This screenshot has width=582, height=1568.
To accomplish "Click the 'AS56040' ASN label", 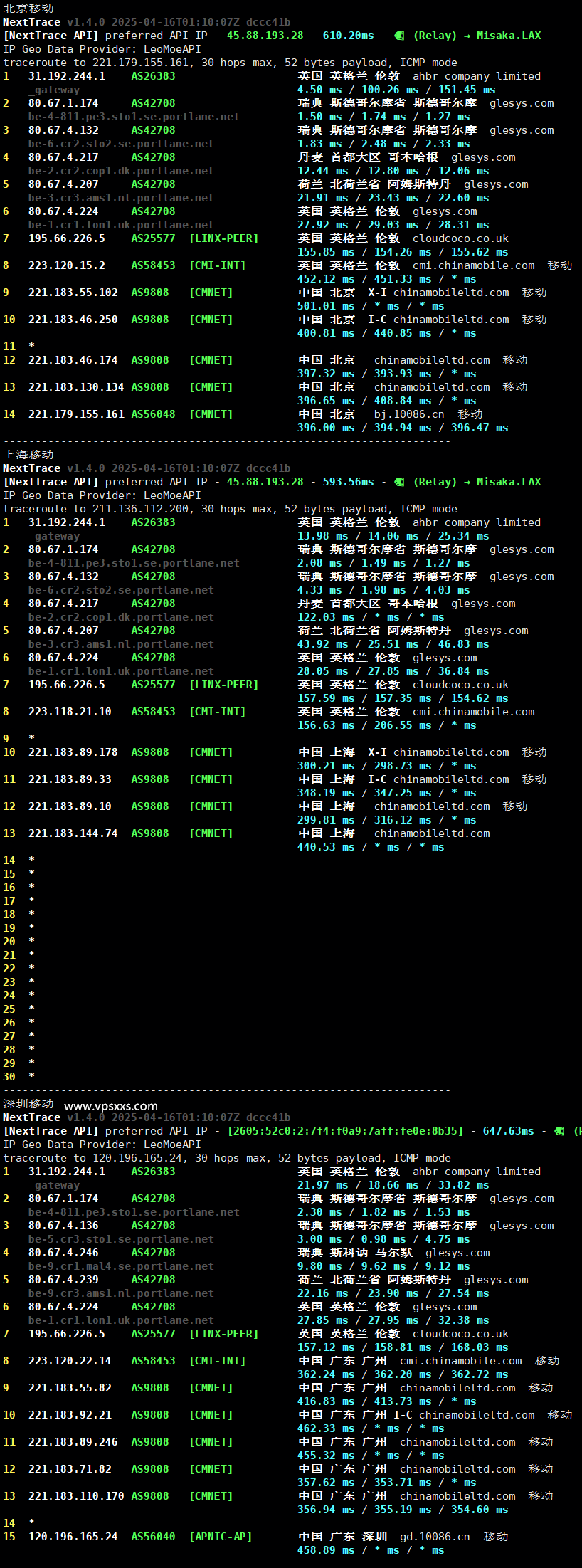I will [x=153, y=1537].
